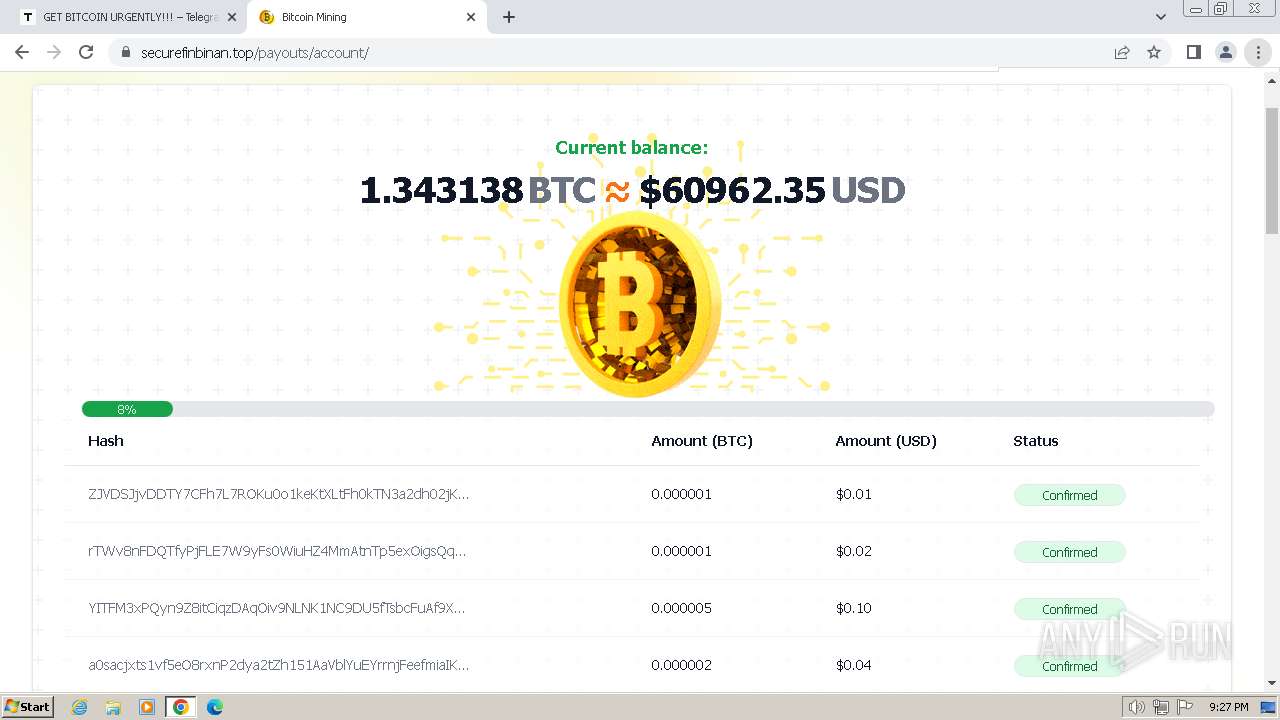Open the Windows Start menu
1280x720 pixels.
(x=28, y=707)
